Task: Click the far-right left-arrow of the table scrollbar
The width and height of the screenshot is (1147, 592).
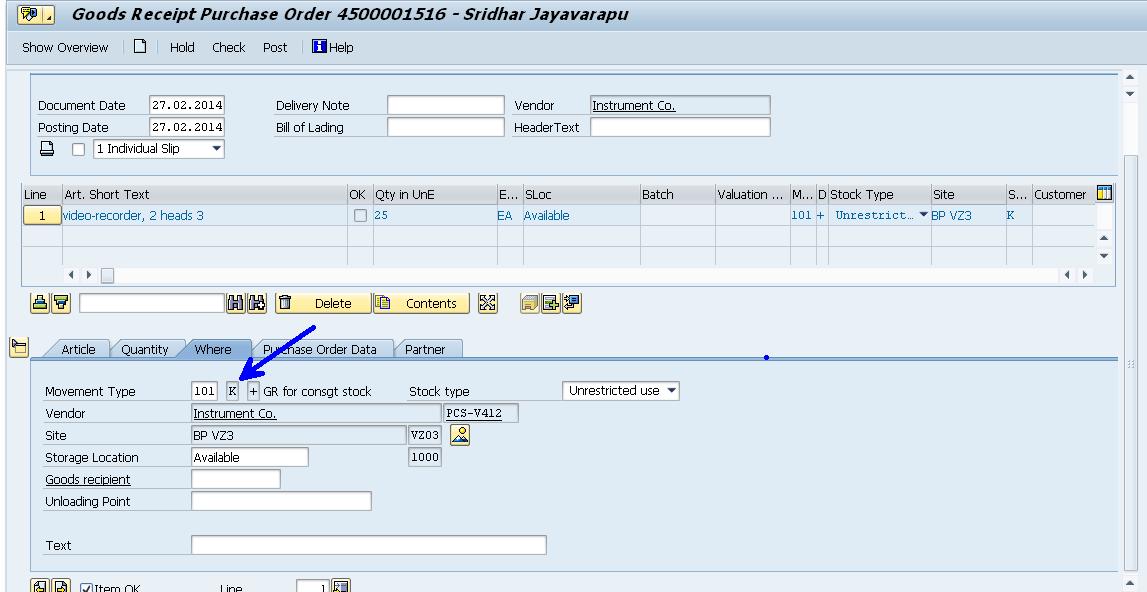Action: 1067,275
